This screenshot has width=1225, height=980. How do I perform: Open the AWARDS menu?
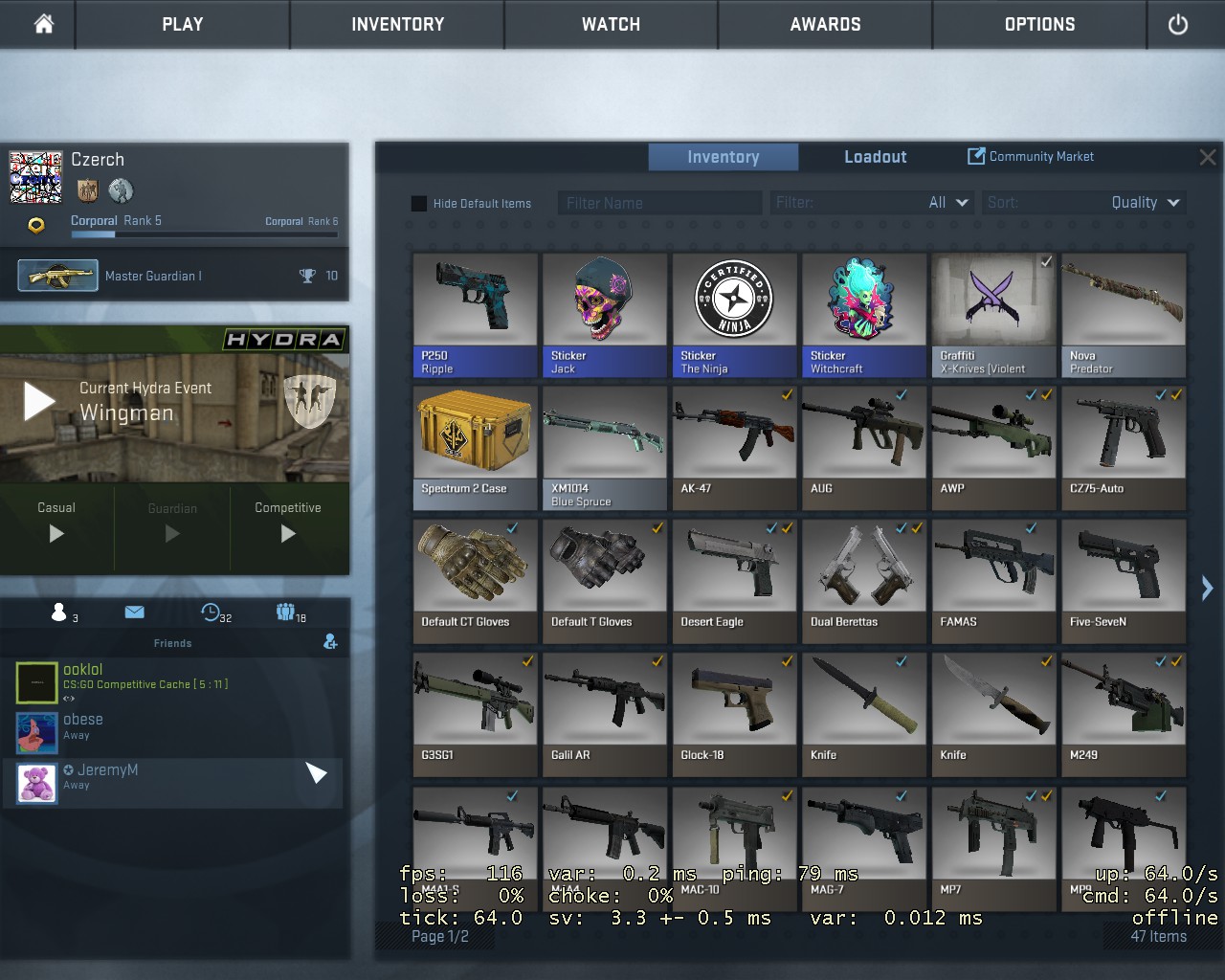(826, 24)
